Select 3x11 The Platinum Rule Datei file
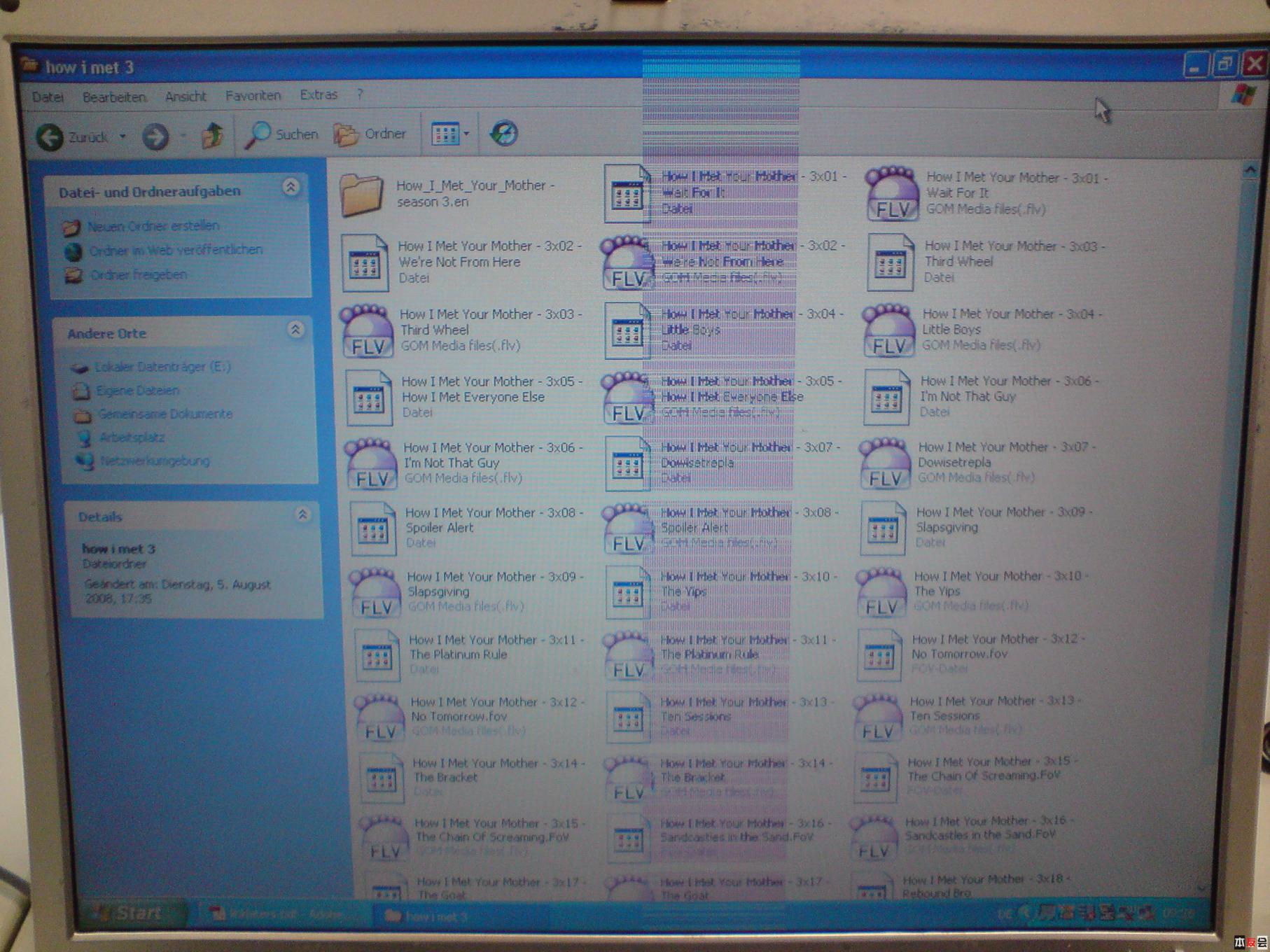The height and width of the screenshot is (952, 1270). pyautogui.click(x=470, y=654)
